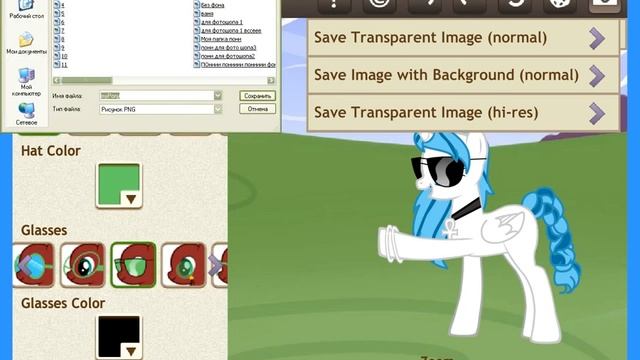Click the file list scrollbar right arrow

(271, 80)
